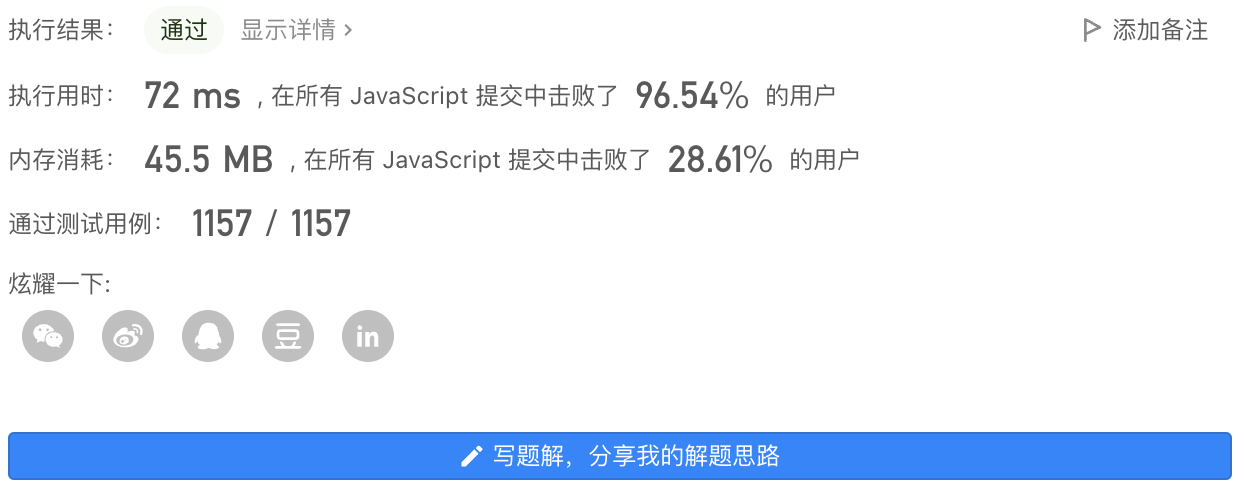Viewport: 1244px width, 490px height.
Task: Select the 72 ms runtime value
Action: [193, 96]
